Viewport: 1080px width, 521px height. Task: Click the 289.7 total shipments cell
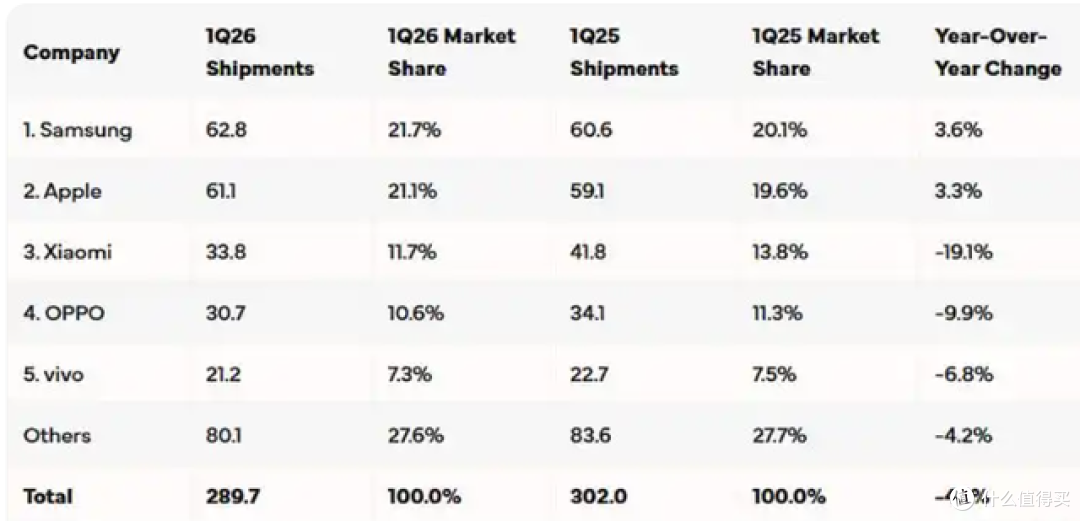click(x=235, y=496)
